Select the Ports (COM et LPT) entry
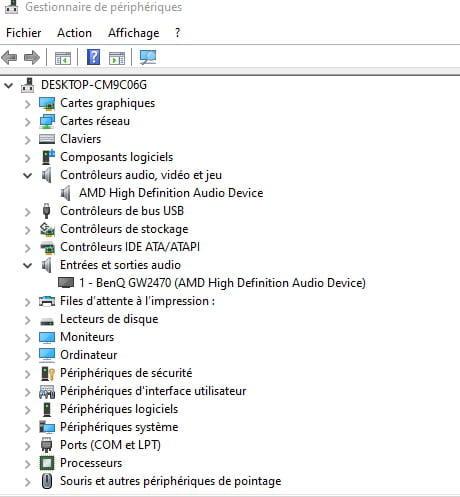460x497 pixels. (x=110, y=445)
